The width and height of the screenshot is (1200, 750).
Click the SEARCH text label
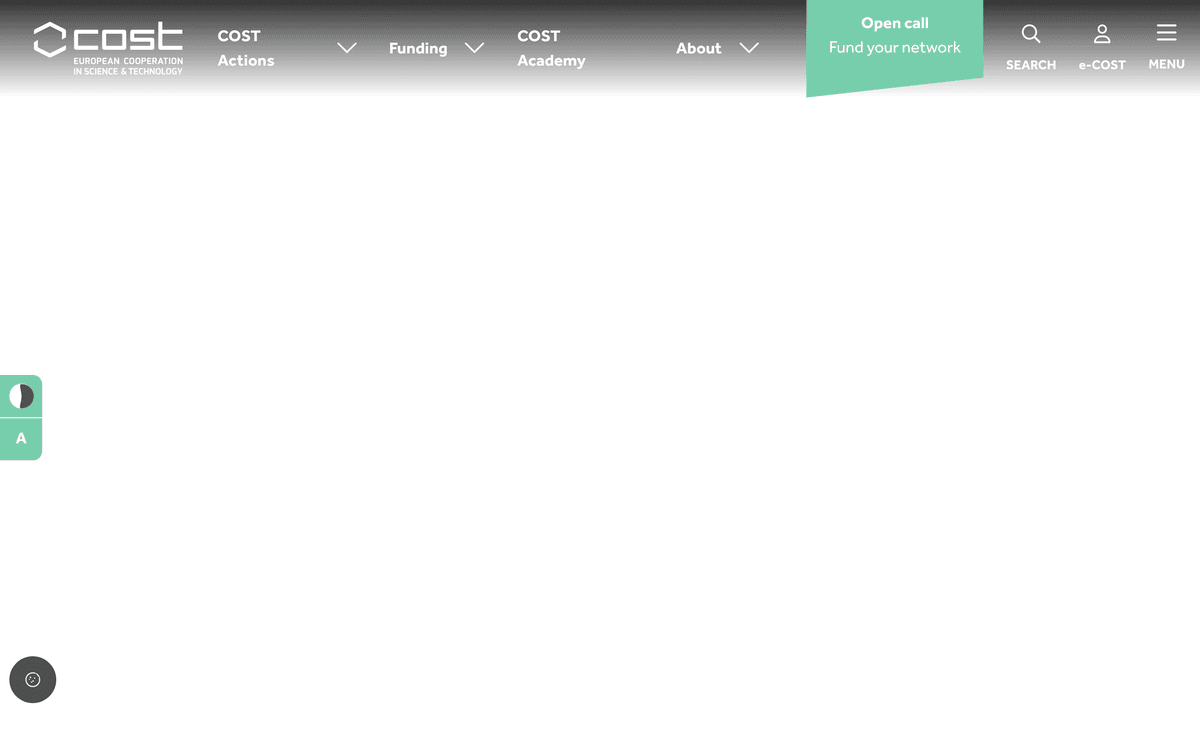(1031, 65)
